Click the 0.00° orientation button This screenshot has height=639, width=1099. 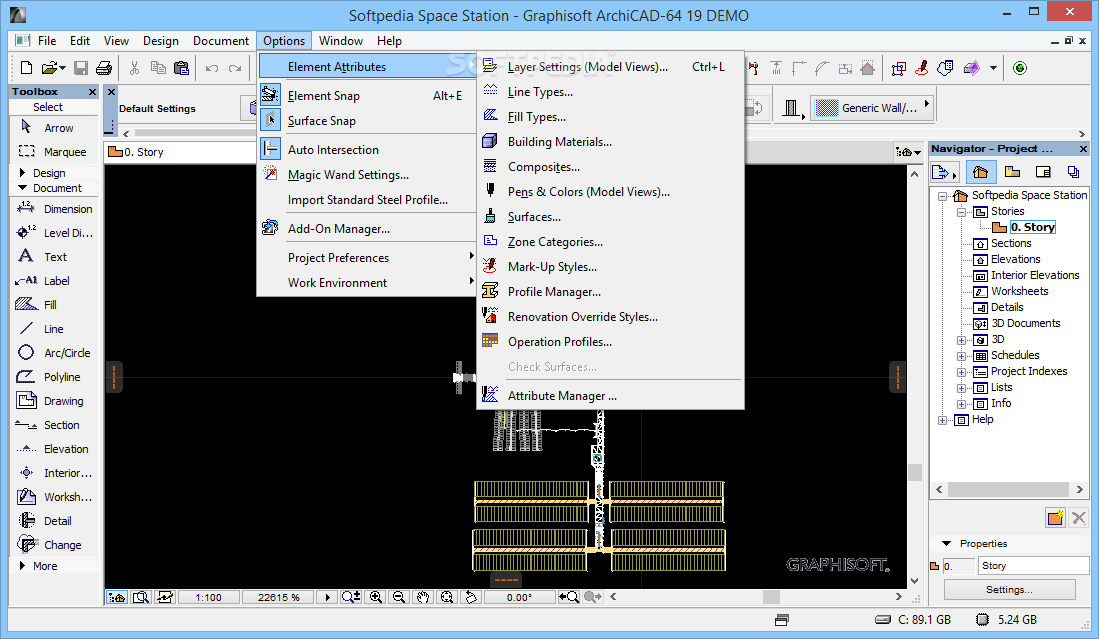pos(519,598)
